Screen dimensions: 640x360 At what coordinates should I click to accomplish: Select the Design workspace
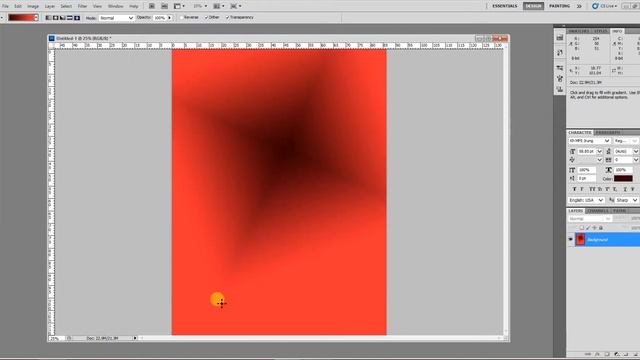[x=533, y=6]
